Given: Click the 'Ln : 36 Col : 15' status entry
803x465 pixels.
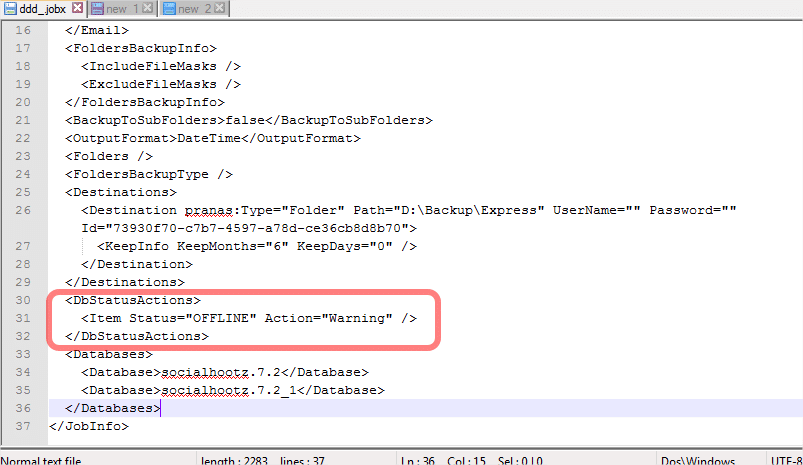Looking at the screenshot, I should 443,460.
